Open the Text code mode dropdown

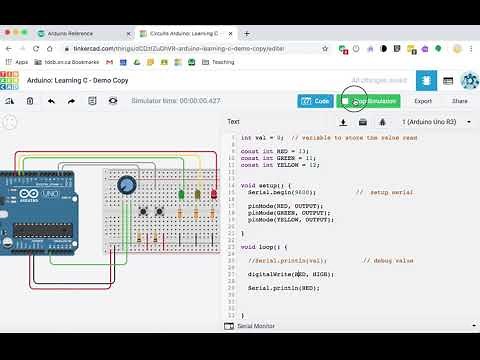click(233, 122)
